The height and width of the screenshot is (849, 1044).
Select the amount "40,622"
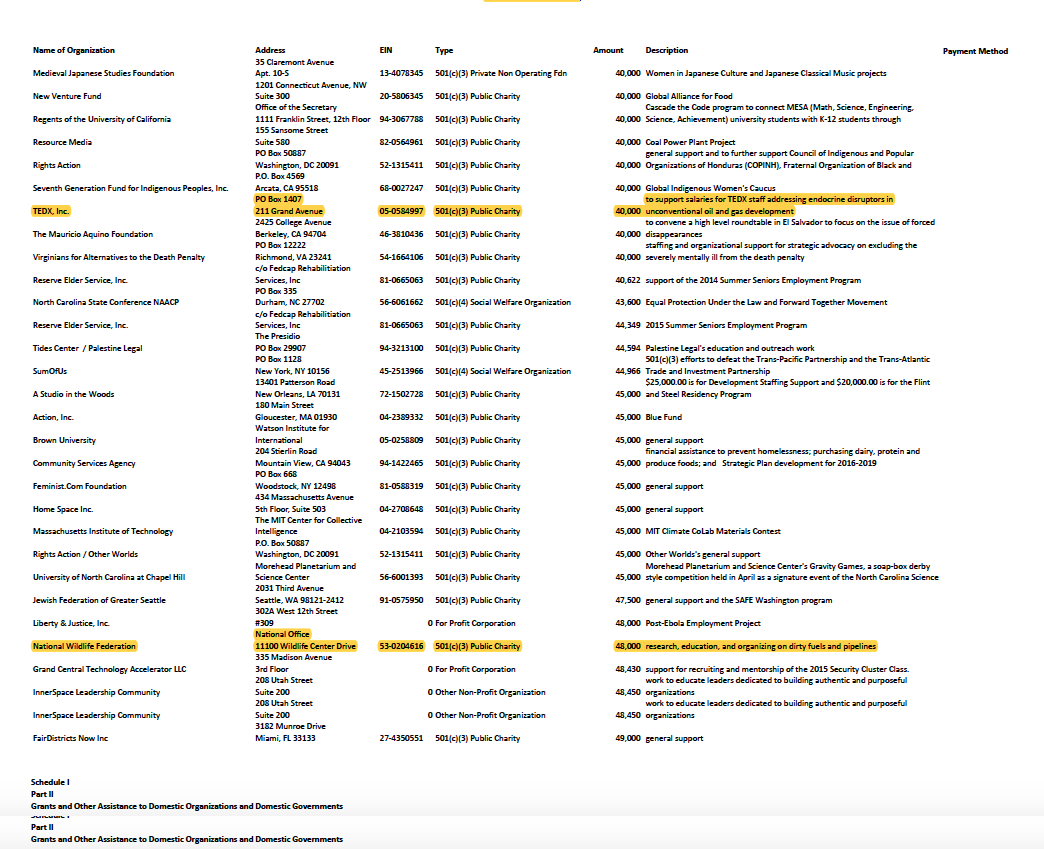[628, 280]
